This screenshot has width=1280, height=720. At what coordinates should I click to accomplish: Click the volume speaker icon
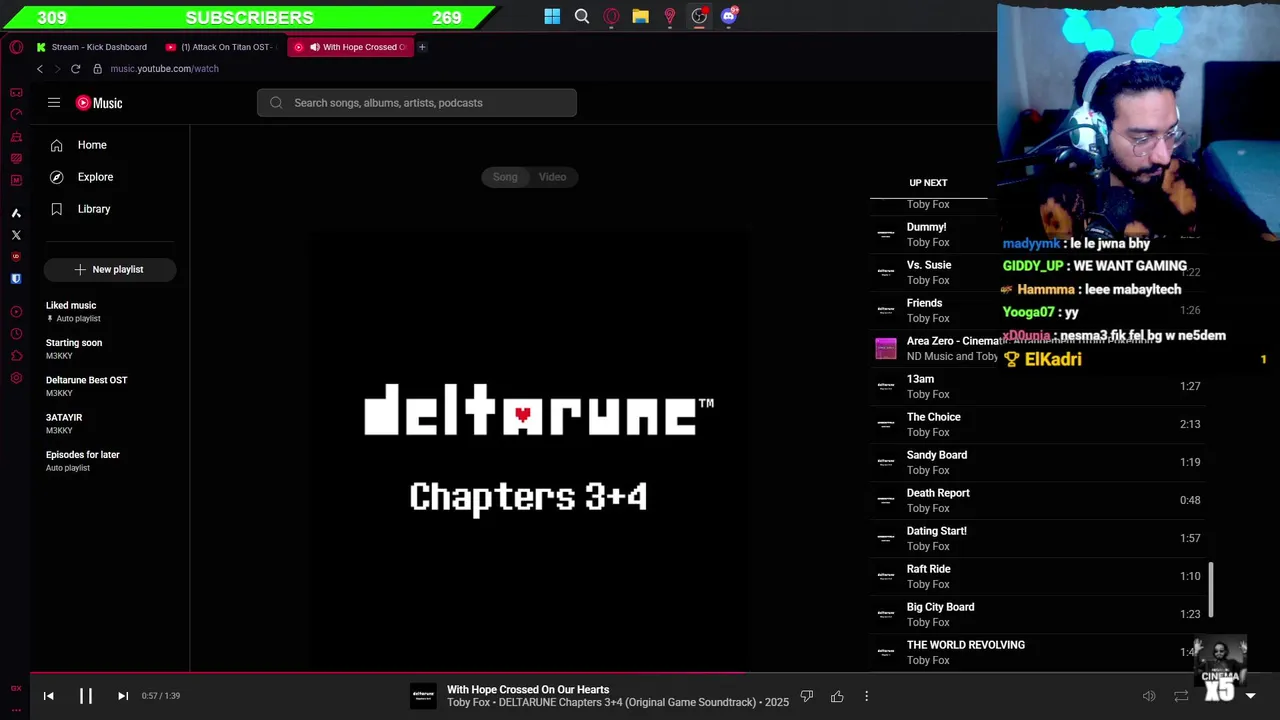tap(1149, 696)
